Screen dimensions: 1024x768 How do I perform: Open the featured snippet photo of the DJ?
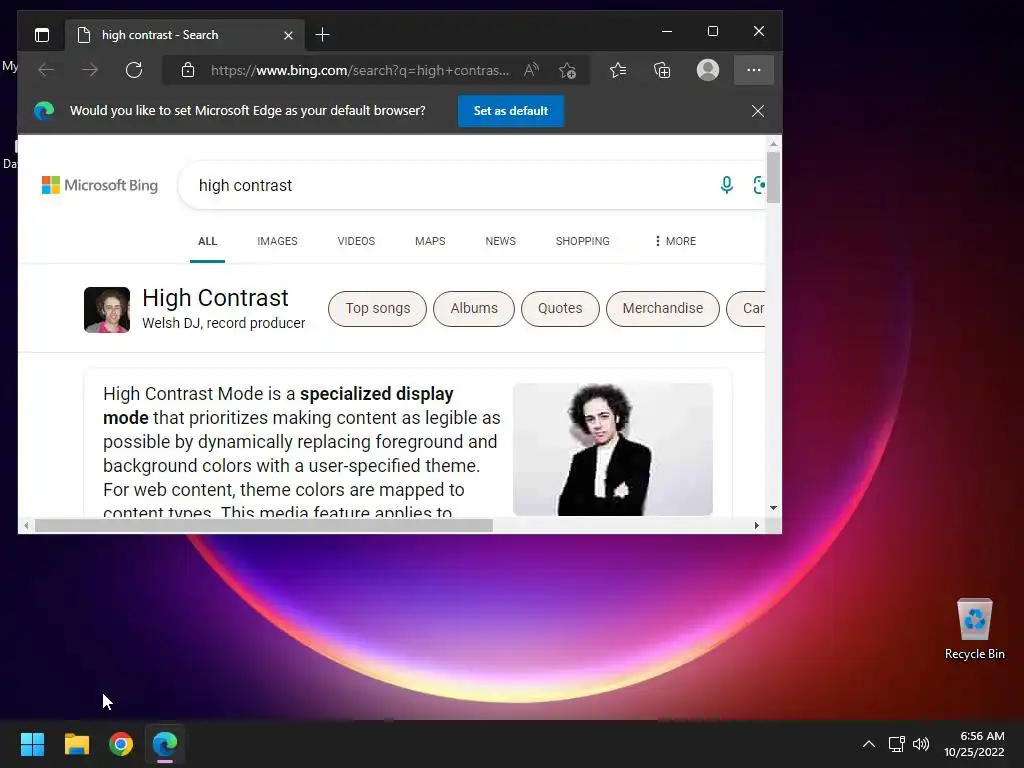(613, 449)
